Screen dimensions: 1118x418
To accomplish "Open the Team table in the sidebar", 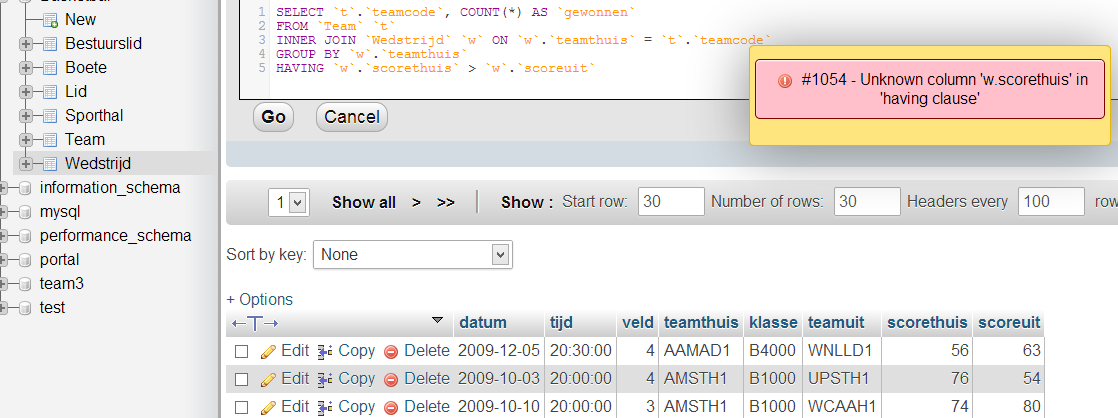I will tap(85, 139).
